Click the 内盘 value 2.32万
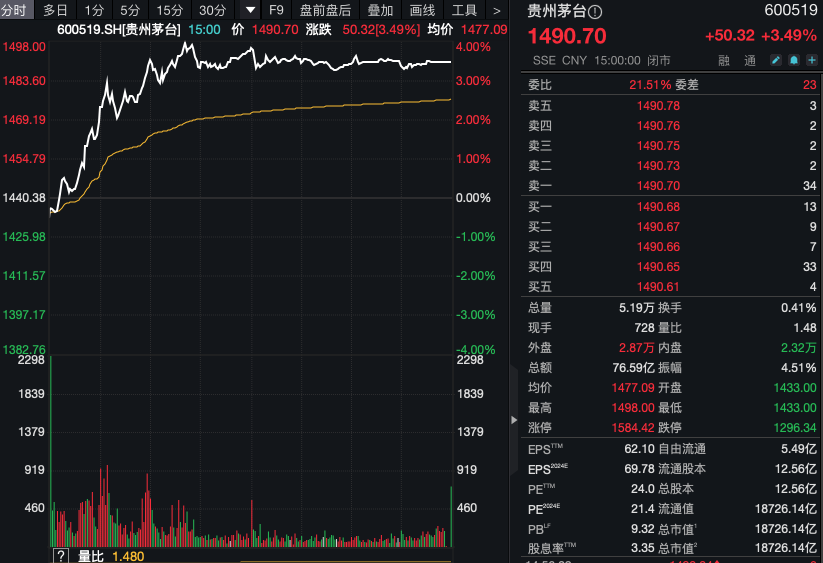This screenshot has height=563, width=823. [798, 347]
